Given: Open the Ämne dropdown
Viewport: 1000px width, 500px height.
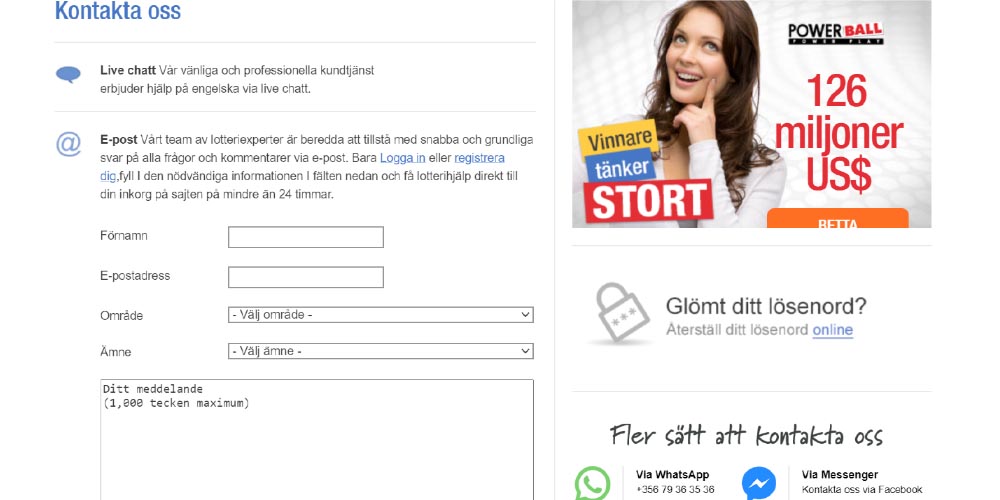Looking at the screenshot, I should 381,351.
